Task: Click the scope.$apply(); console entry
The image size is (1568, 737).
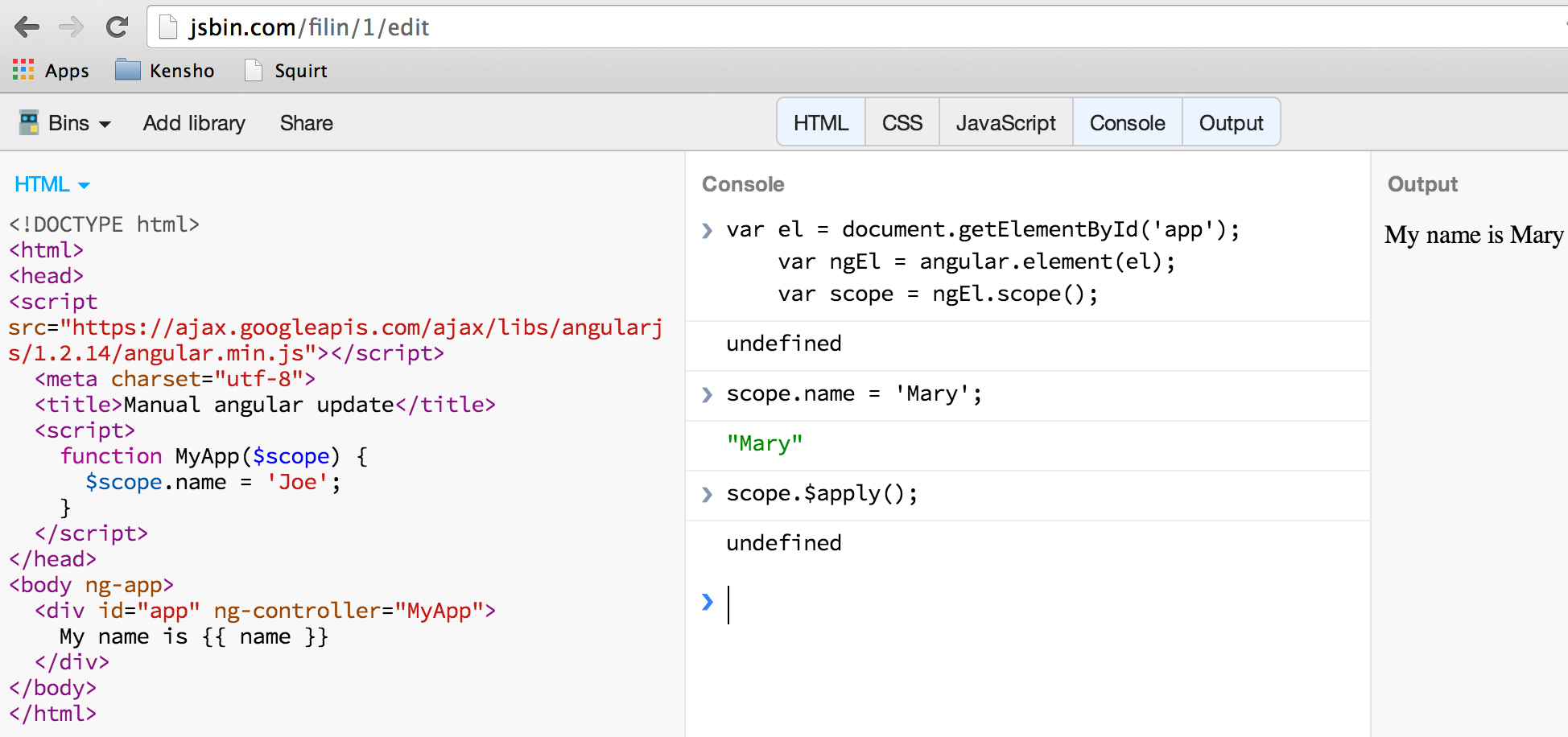Action: (x=822, y=493)
